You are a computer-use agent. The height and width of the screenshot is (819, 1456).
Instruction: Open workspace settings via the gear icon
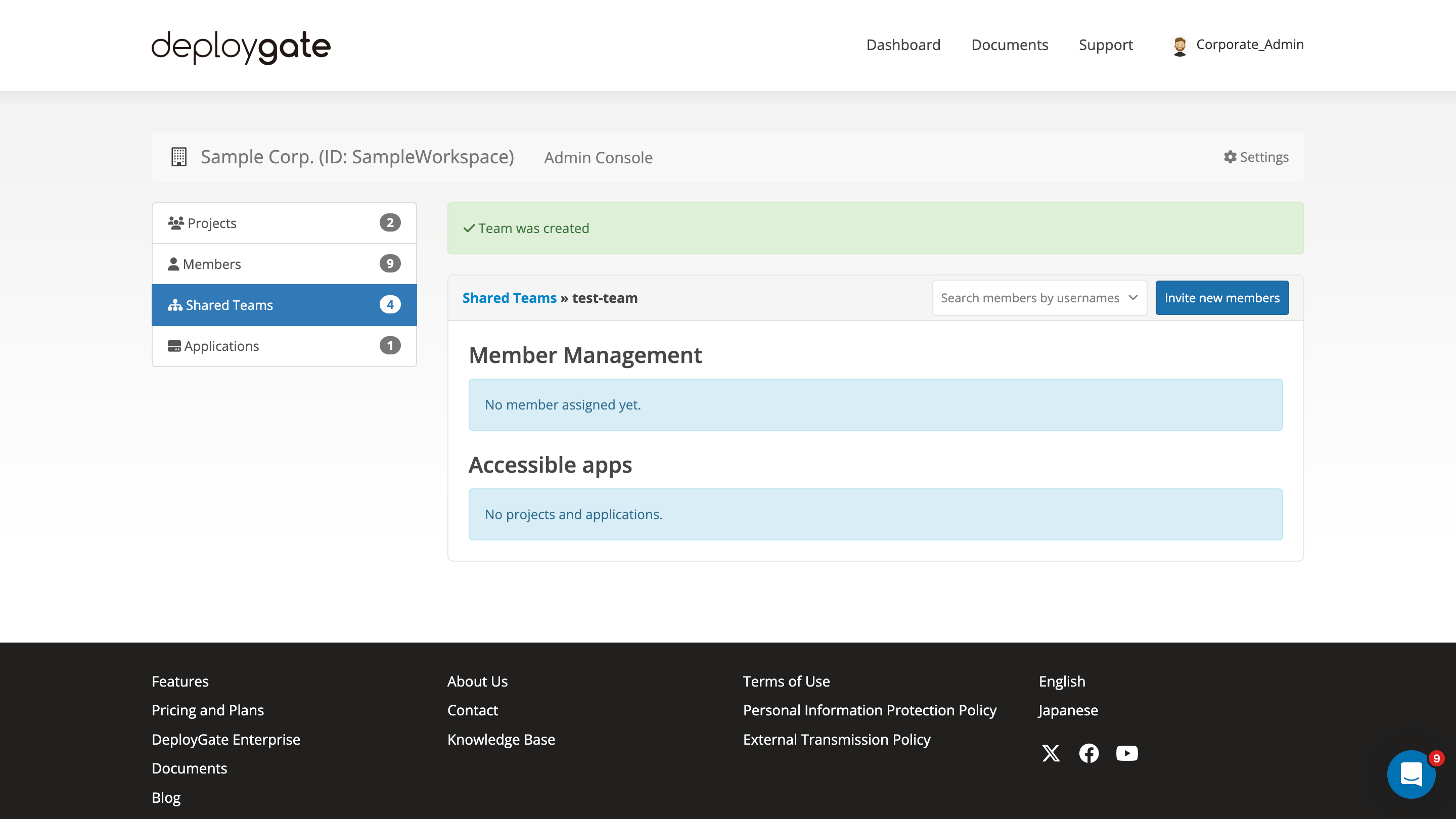coord(1230,157)
